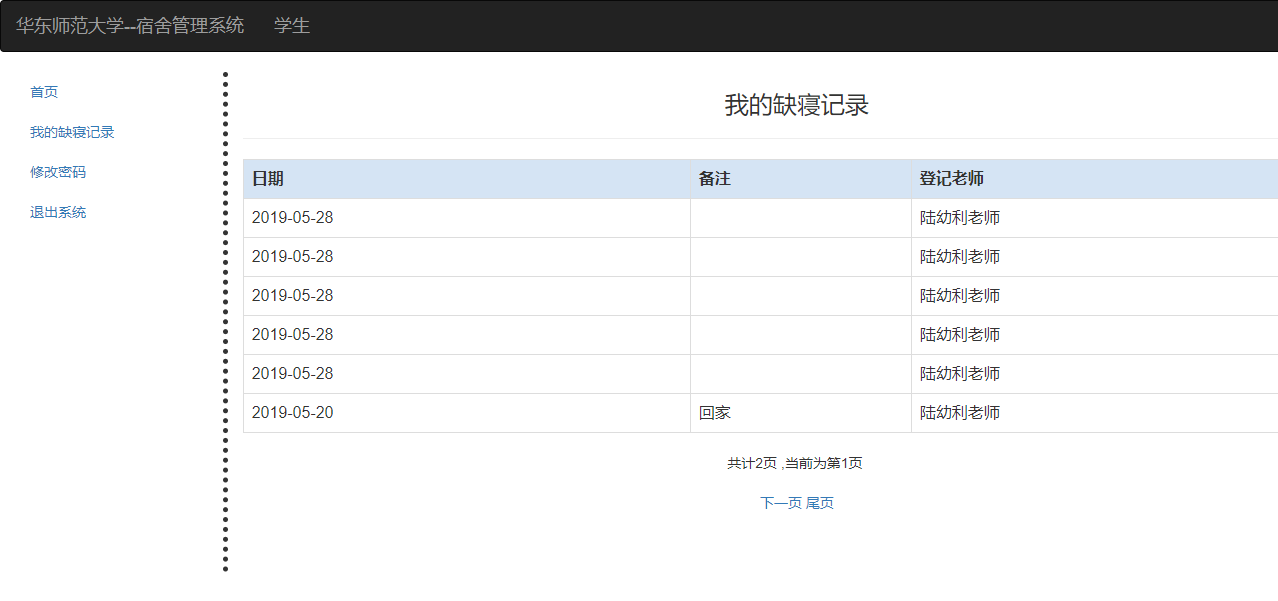Select the 回家 remark cell
The width and height of the screenshot is (1278, 601).
click(x=716, y=413)
